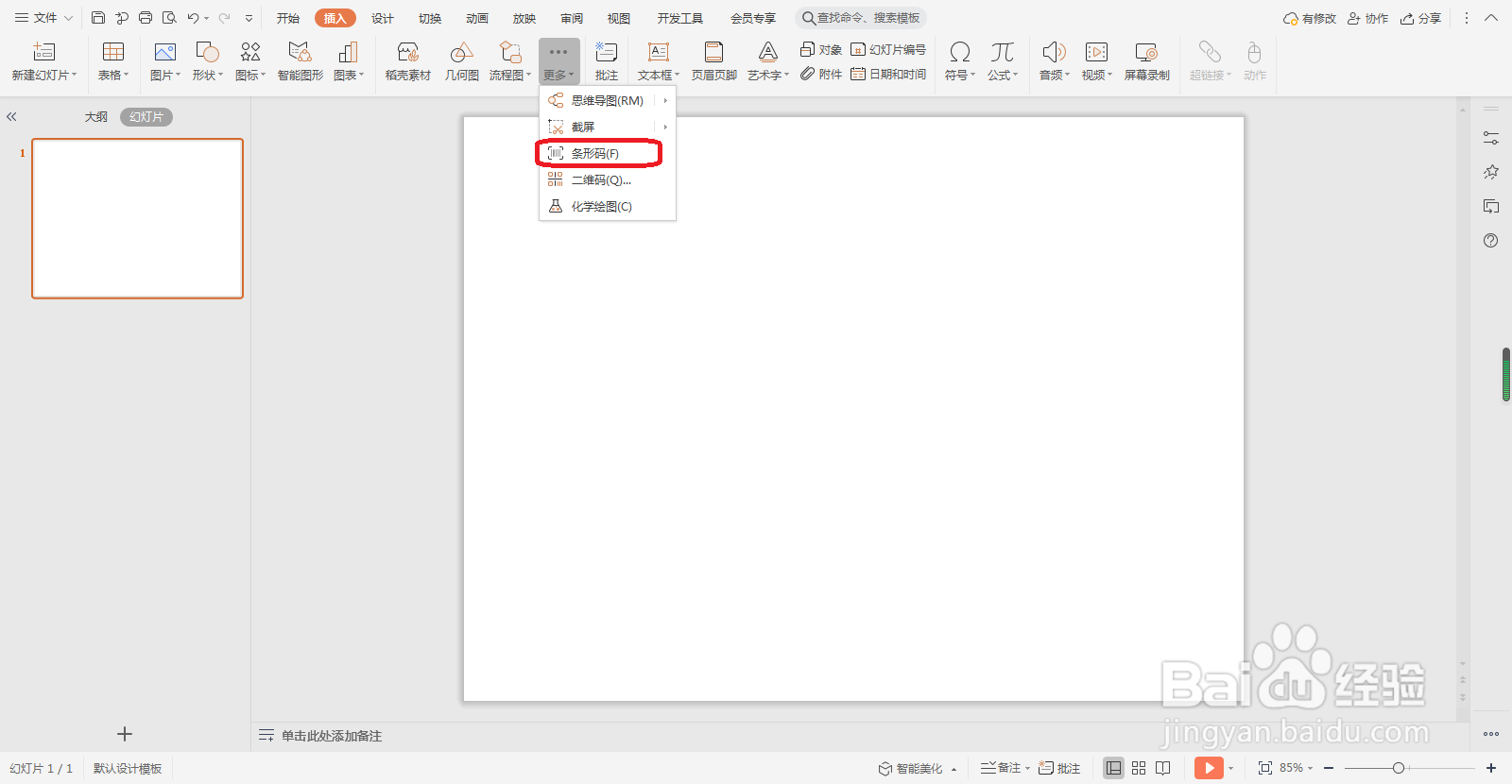The height and width of the screenshot is (784, 1512).
Task: Switch to reading view in the status bar
Action: tap(1163, 768)
